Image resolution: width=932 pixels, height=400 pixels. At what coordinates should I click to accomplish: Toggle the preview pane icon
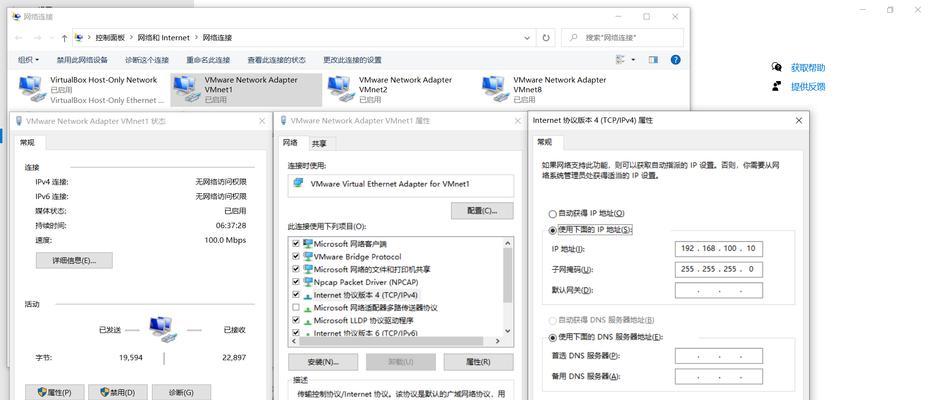click(653, 59)
